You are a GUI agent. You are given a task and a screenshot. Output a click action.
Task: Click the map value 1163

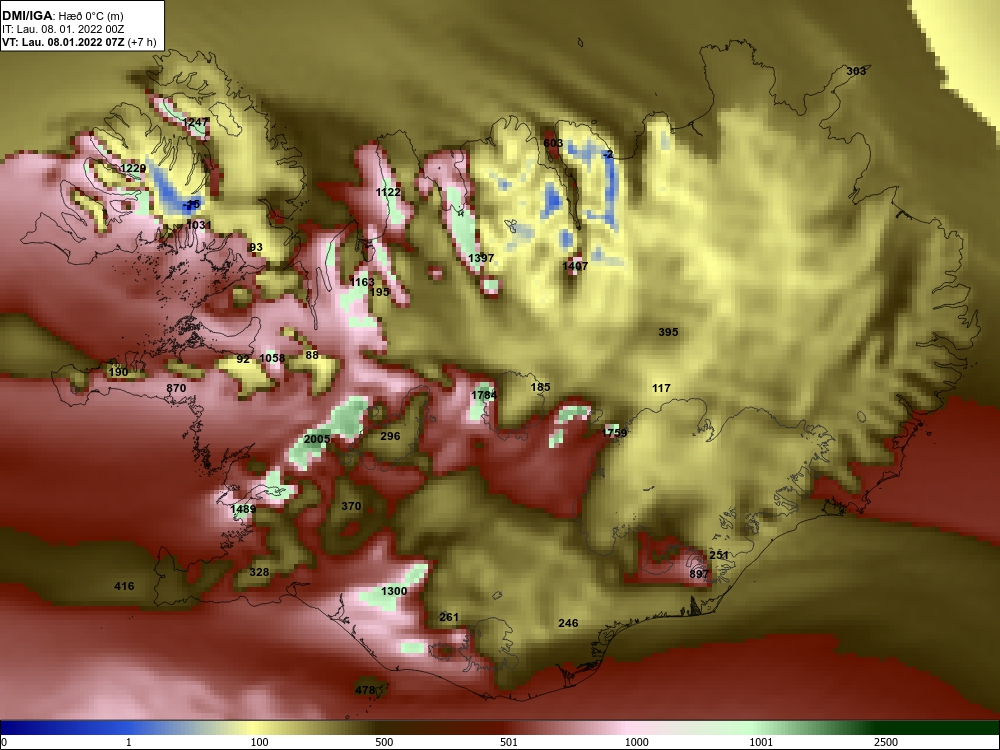(x=362, y=282)
